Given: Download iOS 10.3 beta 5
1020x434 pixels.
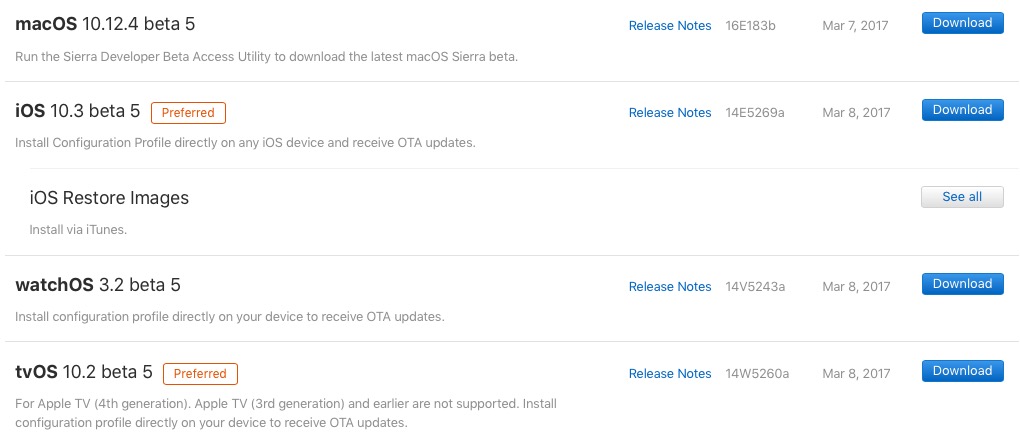Looking at the screenshot, I should [962, 110].
